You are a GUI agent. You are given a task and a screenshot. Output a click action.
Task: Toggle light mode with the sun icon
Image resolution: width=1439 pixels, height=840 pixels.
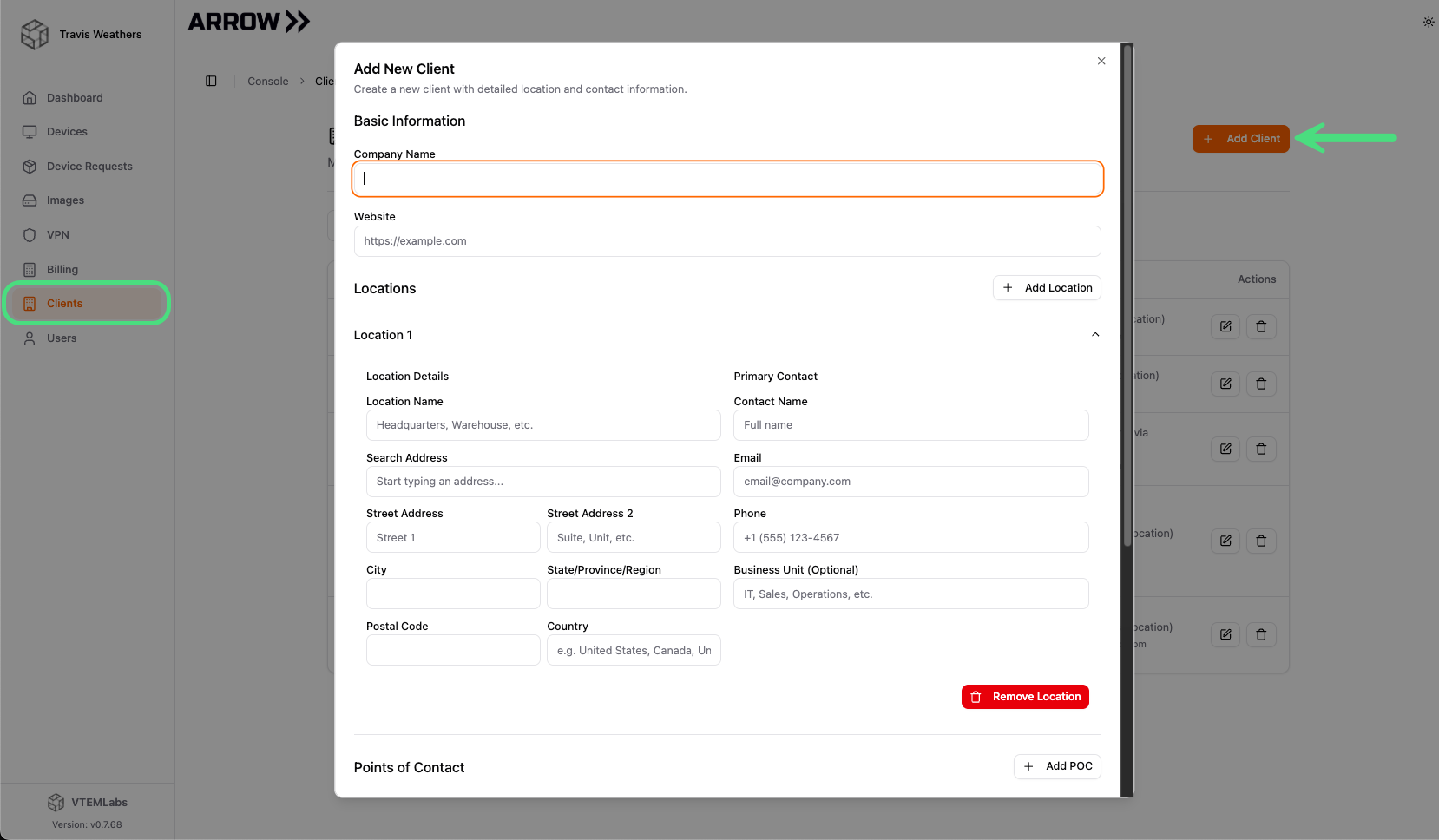[1428, 22]
